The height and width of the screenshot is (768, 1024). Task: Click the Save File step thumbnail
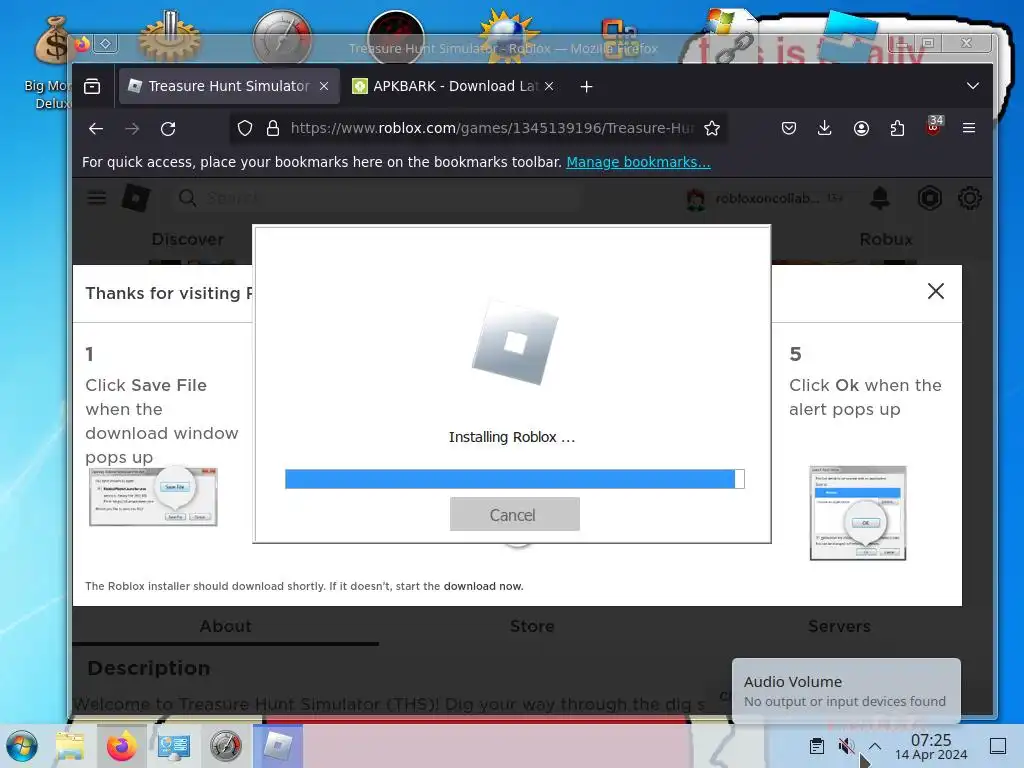point(153,497)
